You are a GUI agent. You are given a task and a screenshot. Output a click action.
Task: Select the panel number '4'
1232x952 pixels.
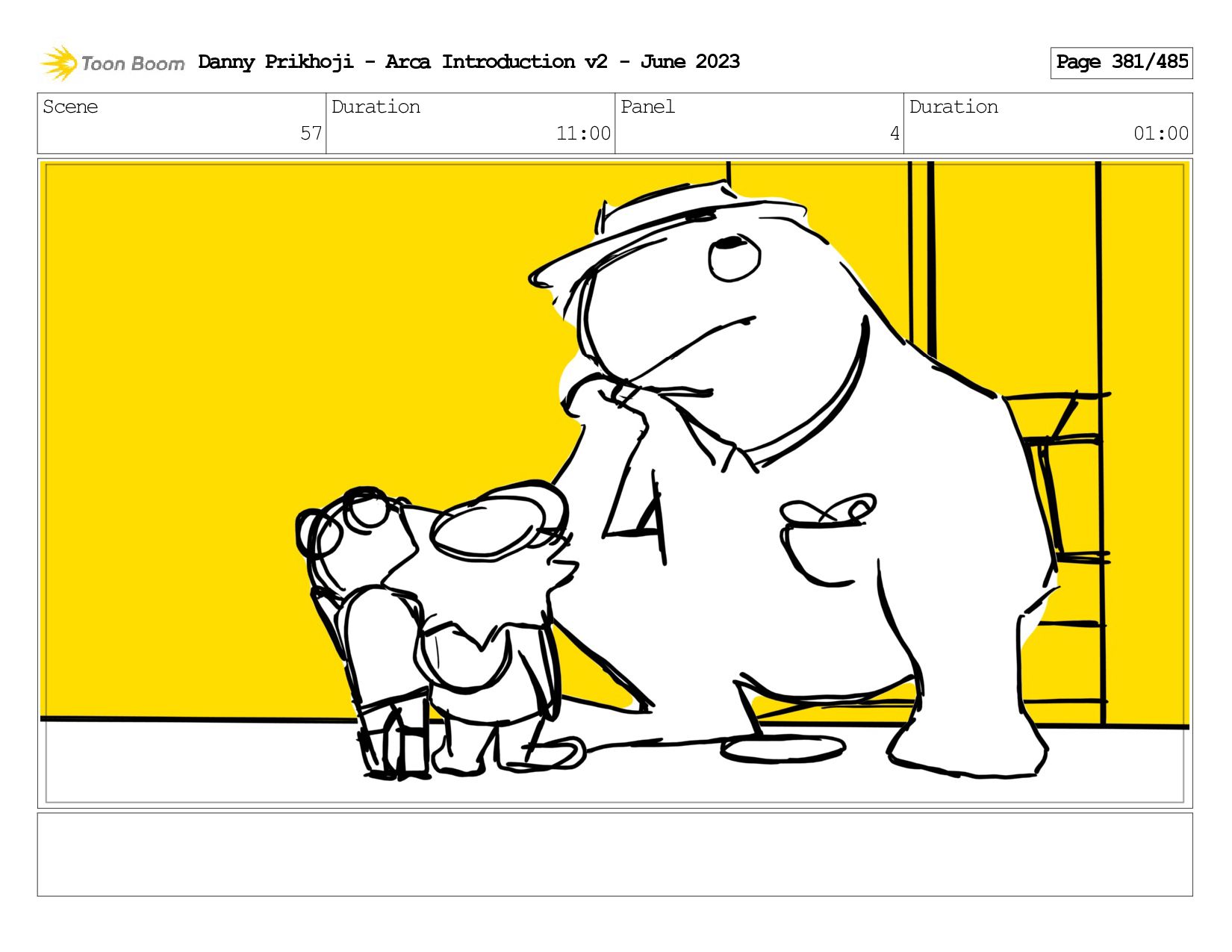point(895,134)
